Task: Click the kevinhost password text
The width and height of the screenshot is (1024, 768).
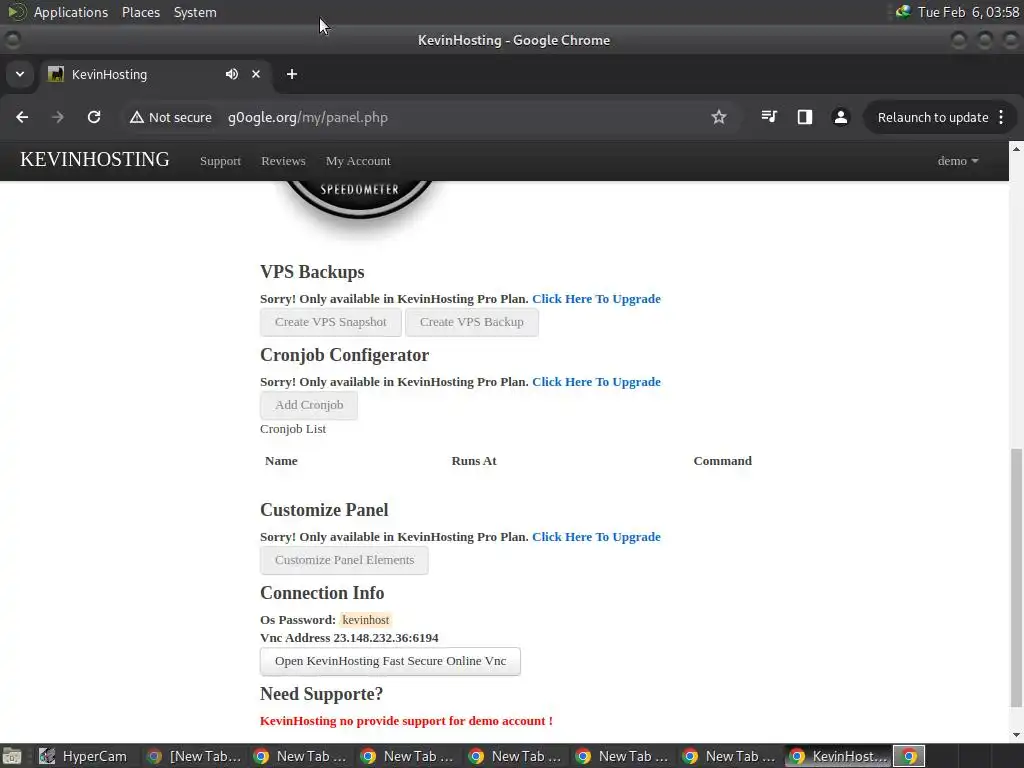Action: 366,620
